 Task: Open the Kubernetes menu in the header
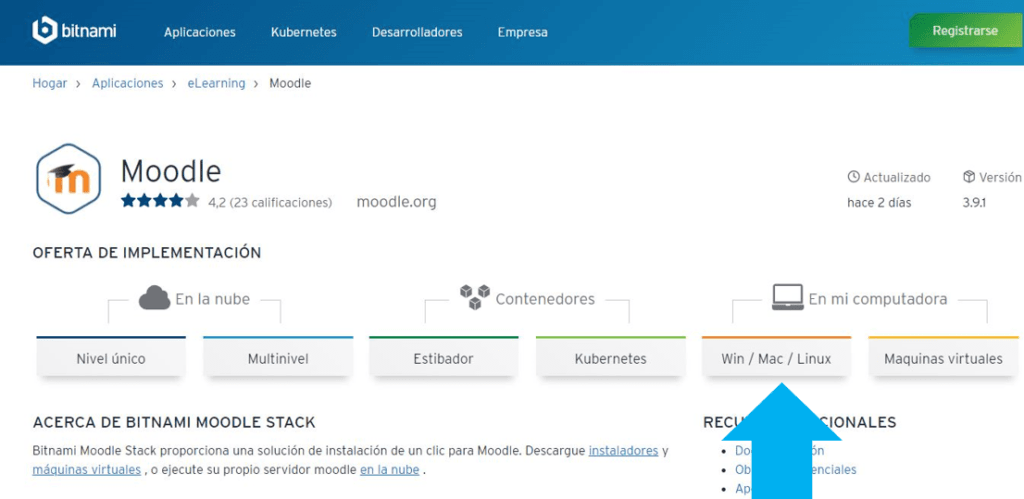coord(304,32)
